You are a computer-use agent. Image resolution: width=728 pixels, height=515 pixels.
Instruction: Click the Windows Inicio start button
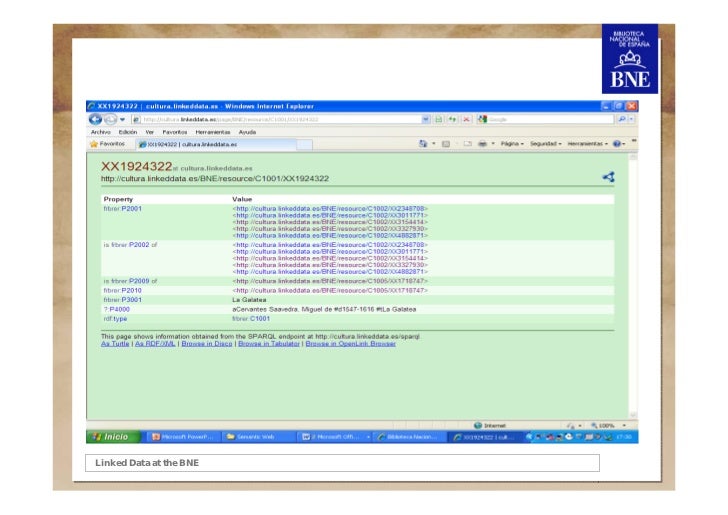(110, 437)
